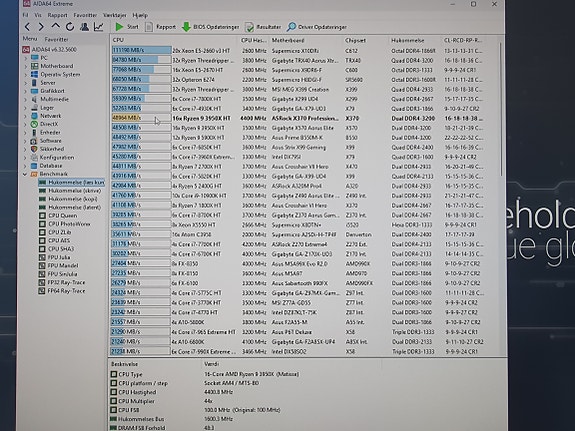Open BIOS Opdateringer download icon
The width and height of the screenshot is (575, 431).
point(186,27)
